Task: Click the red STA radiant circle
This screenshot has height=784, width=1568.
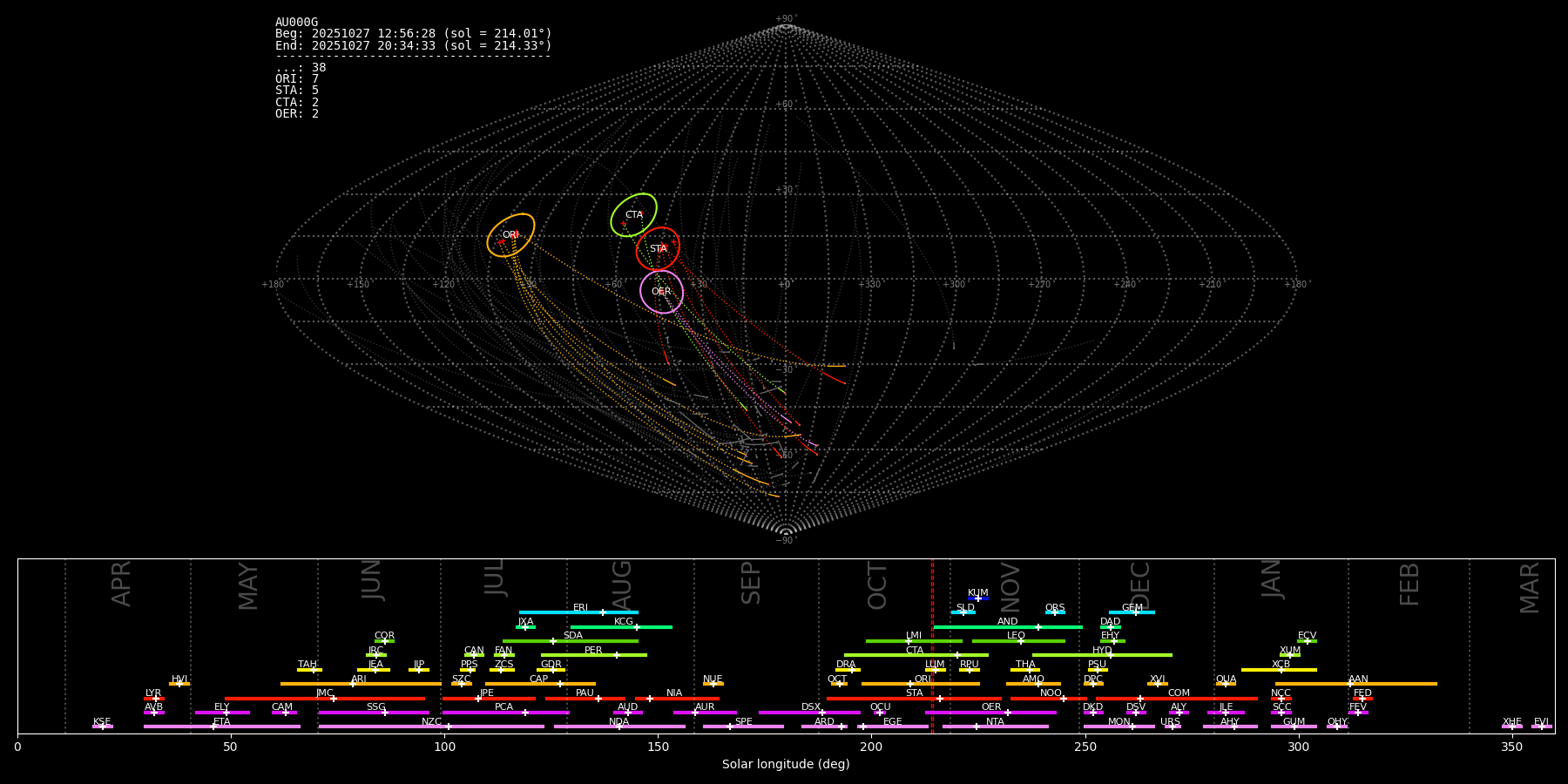Action: coord(658,248)
